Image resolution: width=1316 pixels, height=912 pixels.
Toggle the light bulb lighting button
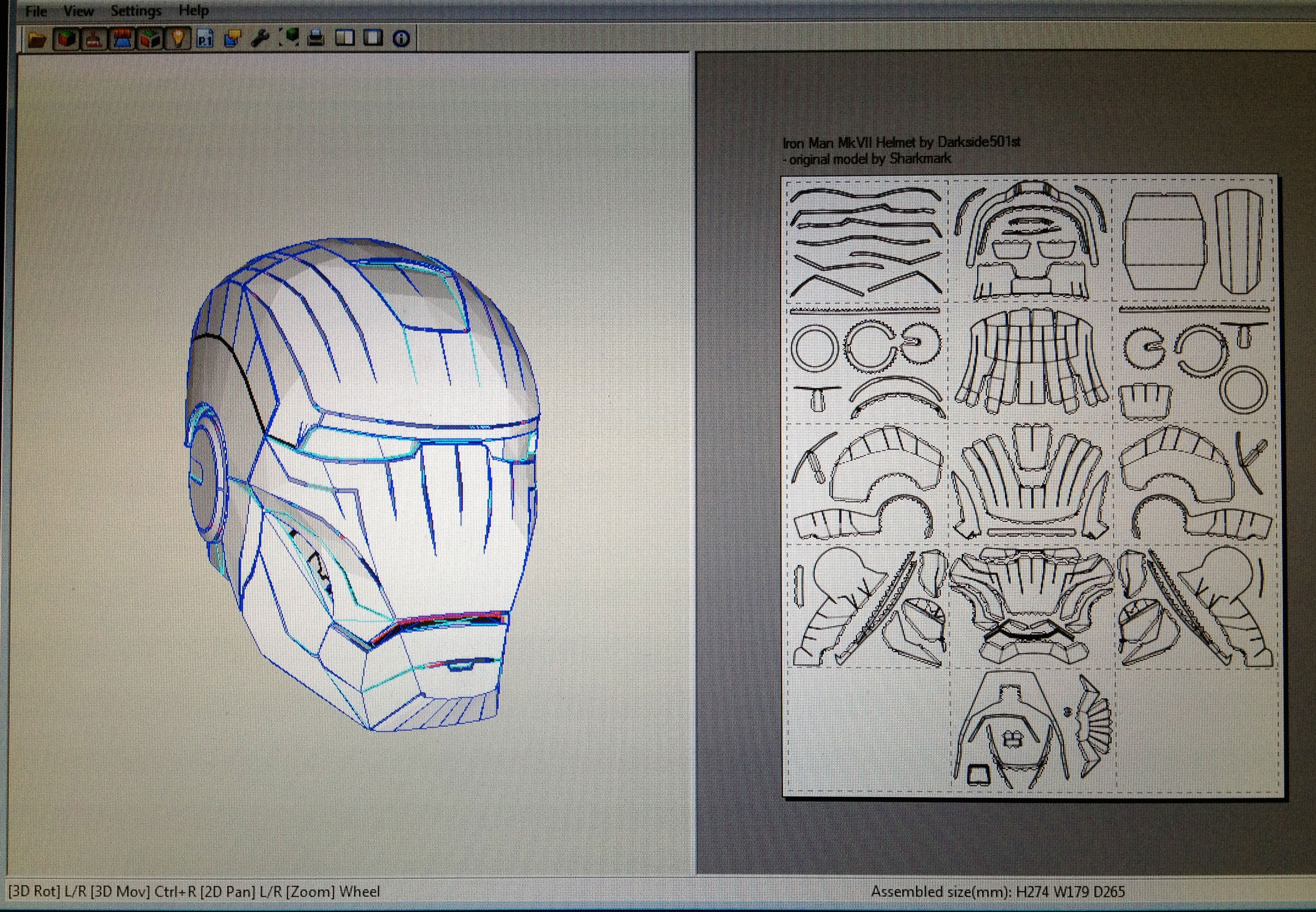pos(177,39)
